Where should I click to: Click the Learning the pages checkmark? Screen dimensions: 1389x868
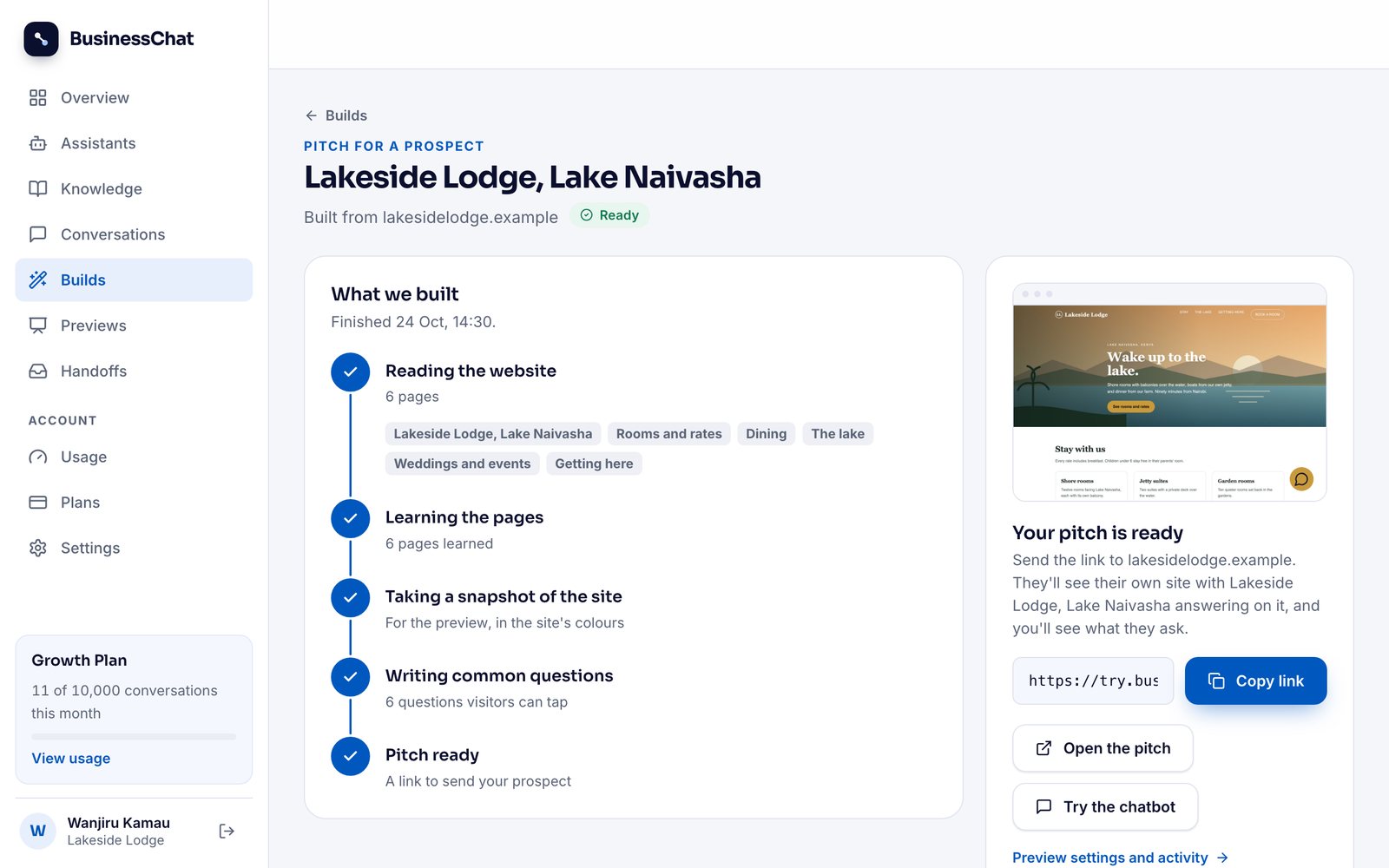(x=350, y=518)
